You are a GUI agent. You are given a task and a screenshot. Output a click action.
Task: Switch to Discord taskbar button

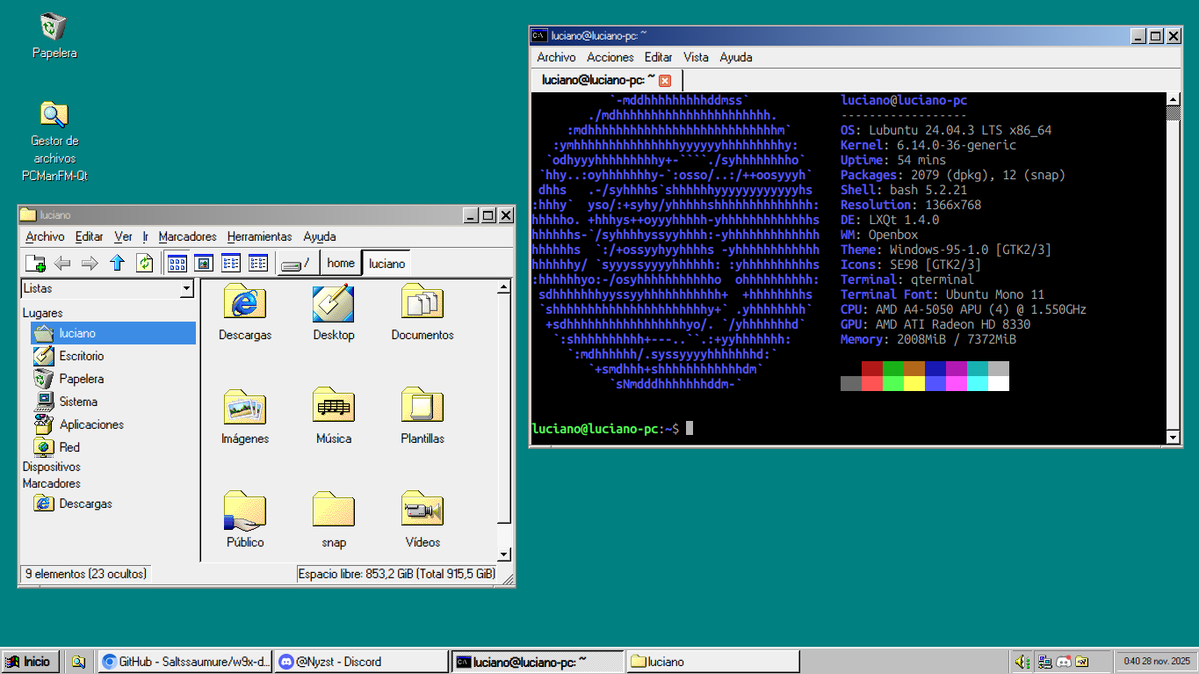click(x=361, y=662)
